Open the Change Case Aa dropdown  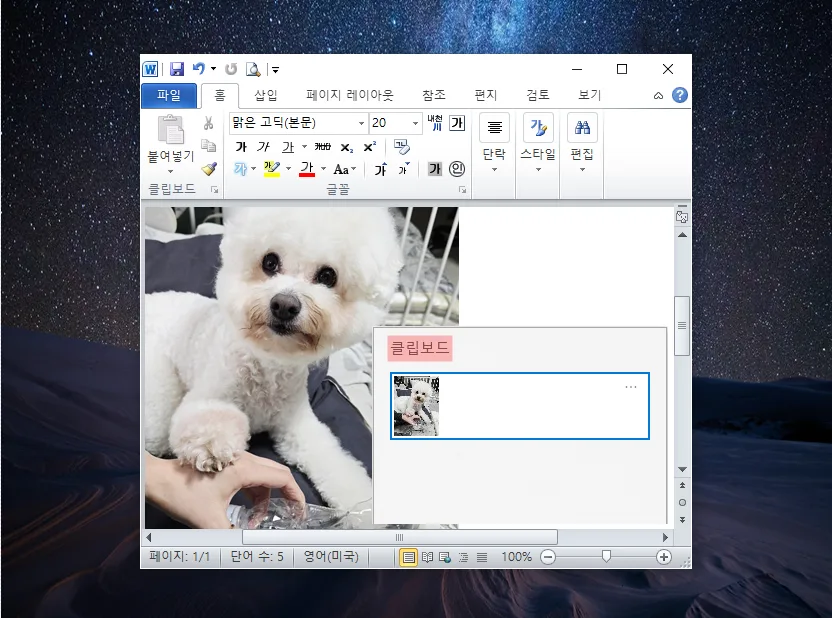pos(344,170)
